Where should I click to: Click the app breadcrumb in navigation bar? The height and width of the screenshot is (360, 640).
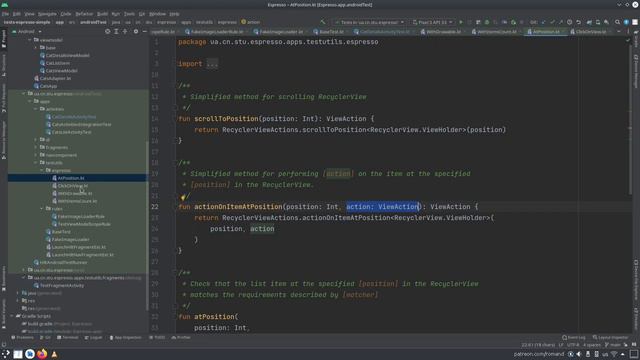pos(60,22)
